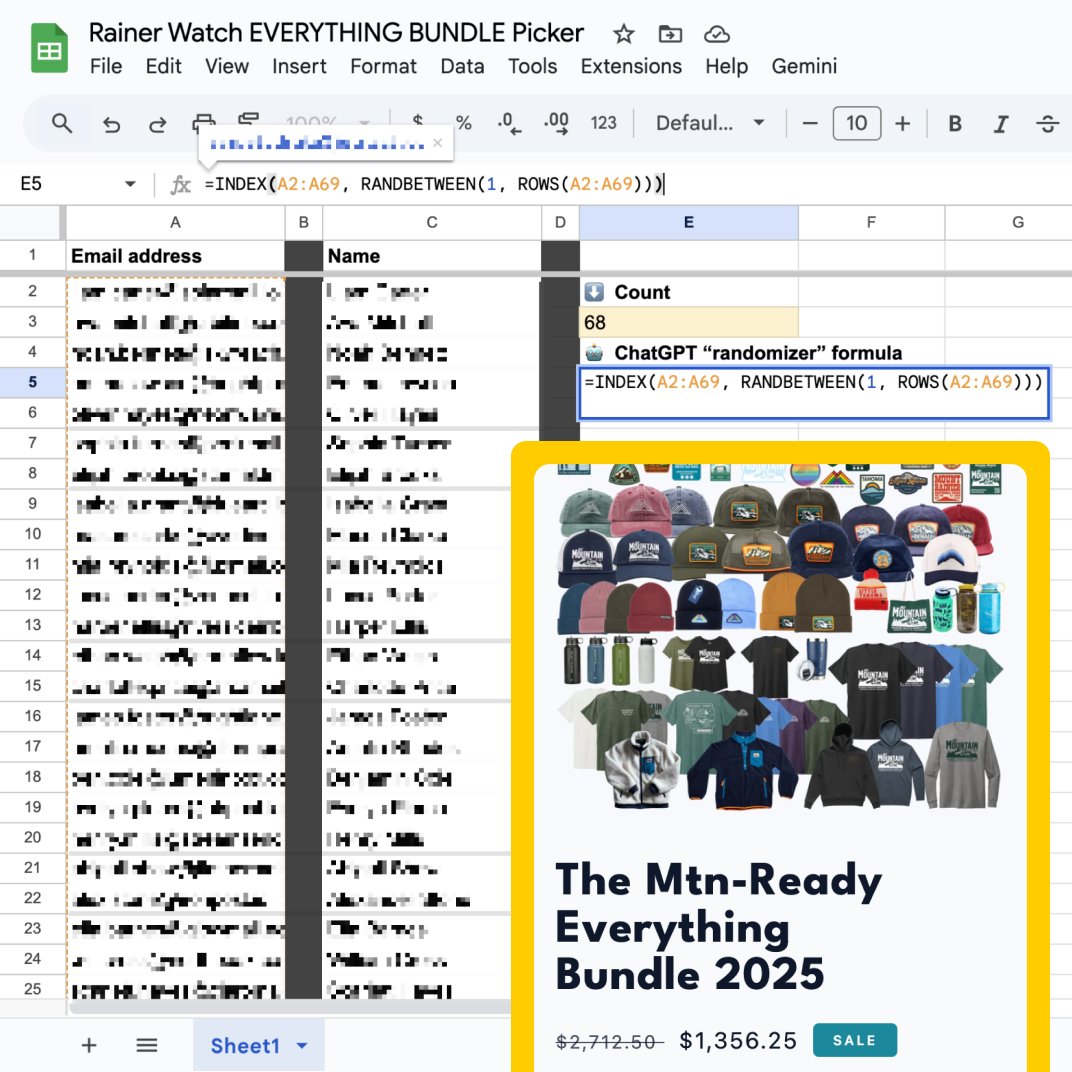Select row 5 header

click(x=32, y=382)
